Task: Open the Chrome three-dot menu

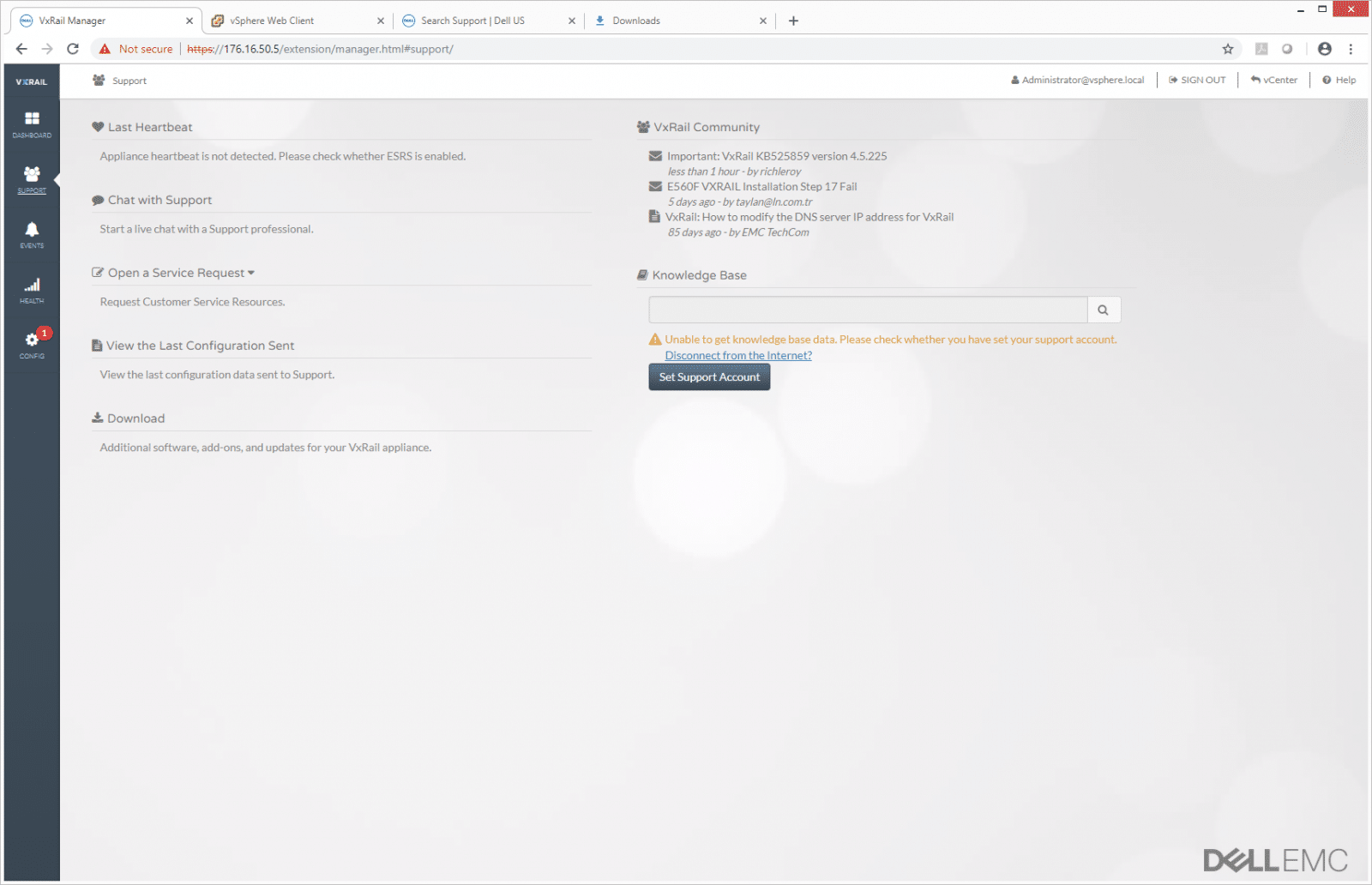Action: click(1351, 49)
